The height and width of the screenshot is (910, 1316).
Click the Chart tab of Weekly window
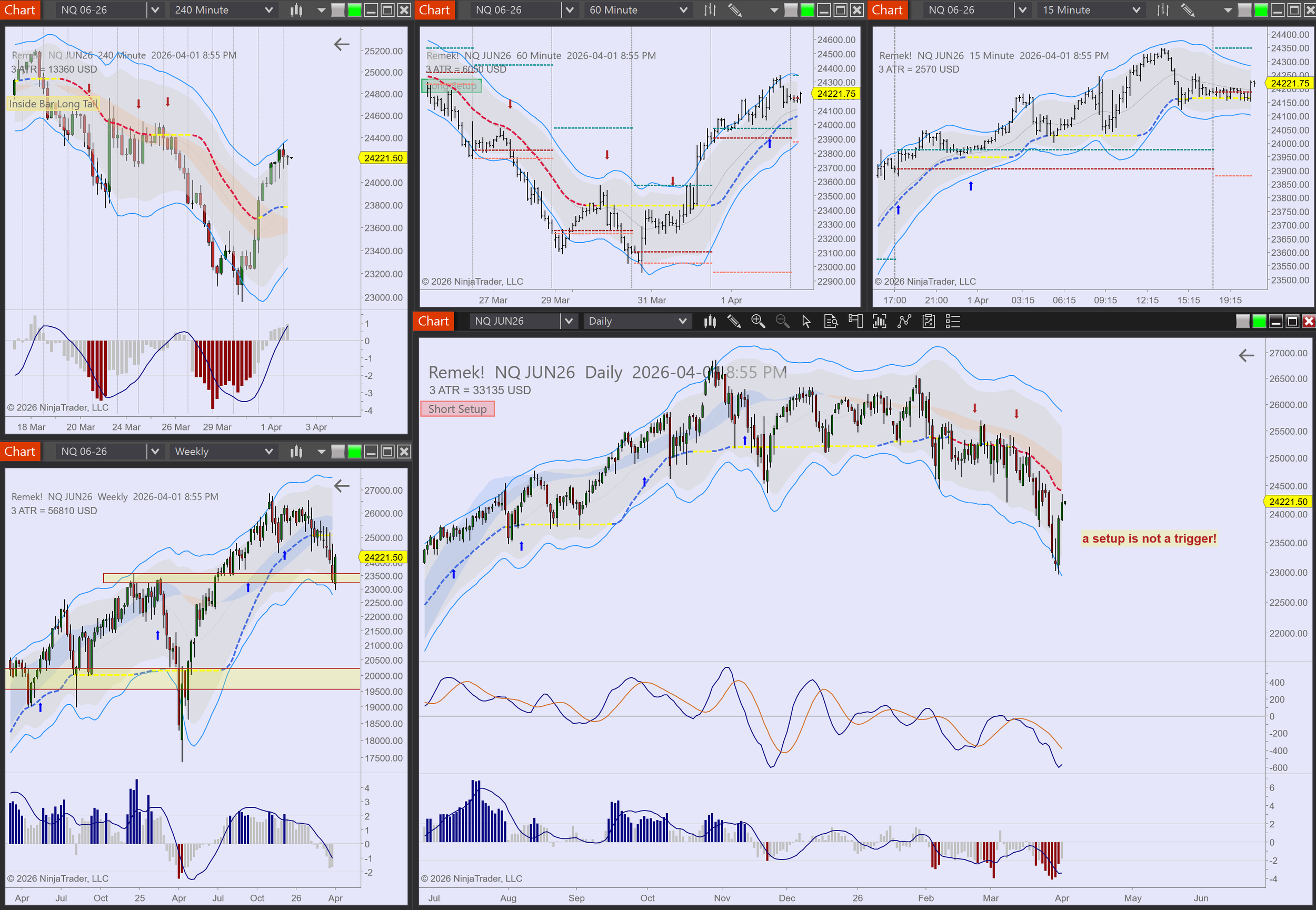(x=20, y=452)
